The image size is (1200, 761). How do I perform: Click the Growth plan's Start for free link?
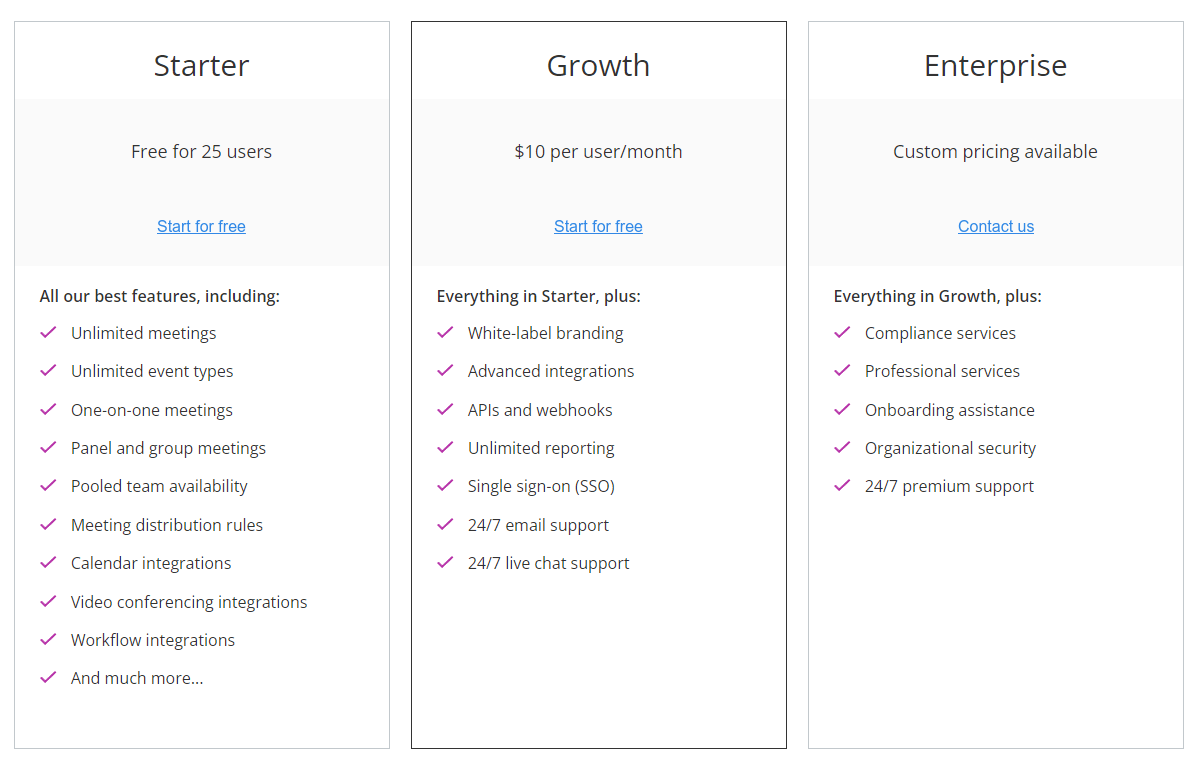tap(598, 226)
